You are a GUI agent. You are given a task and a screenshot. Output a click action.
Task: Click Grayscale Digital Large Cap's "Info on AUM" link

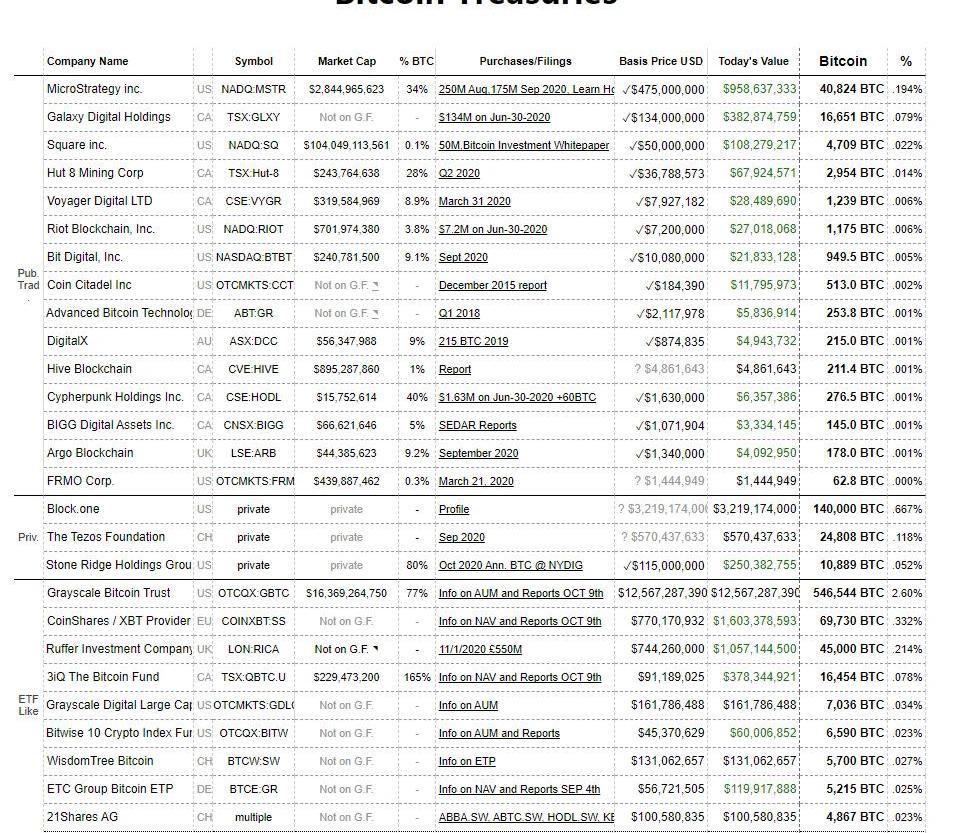468,706
